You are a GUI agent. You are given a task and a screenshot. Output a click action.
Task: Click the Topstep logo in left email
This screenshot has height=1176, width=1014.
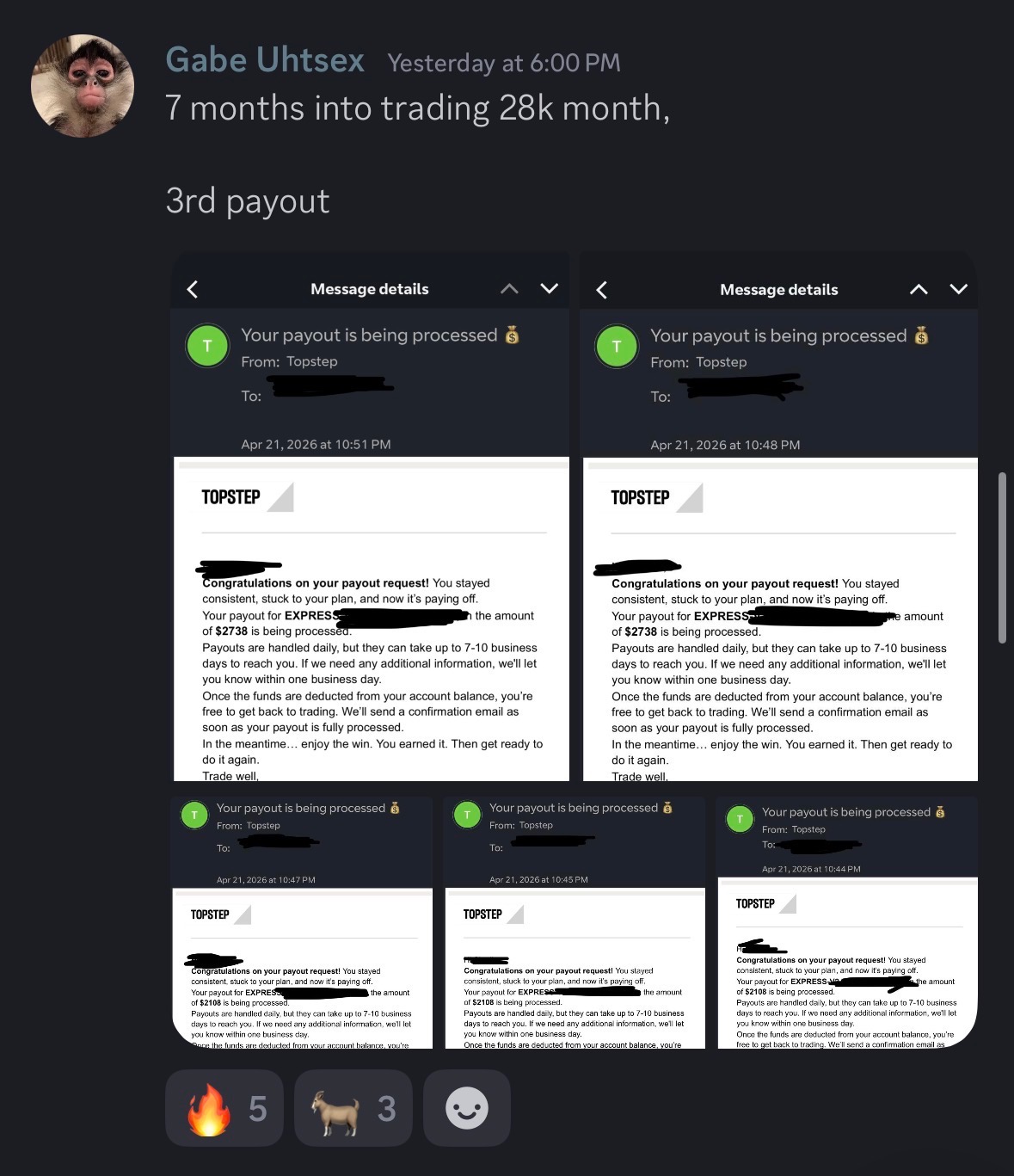pyautogui.click(x=248, y=497)
